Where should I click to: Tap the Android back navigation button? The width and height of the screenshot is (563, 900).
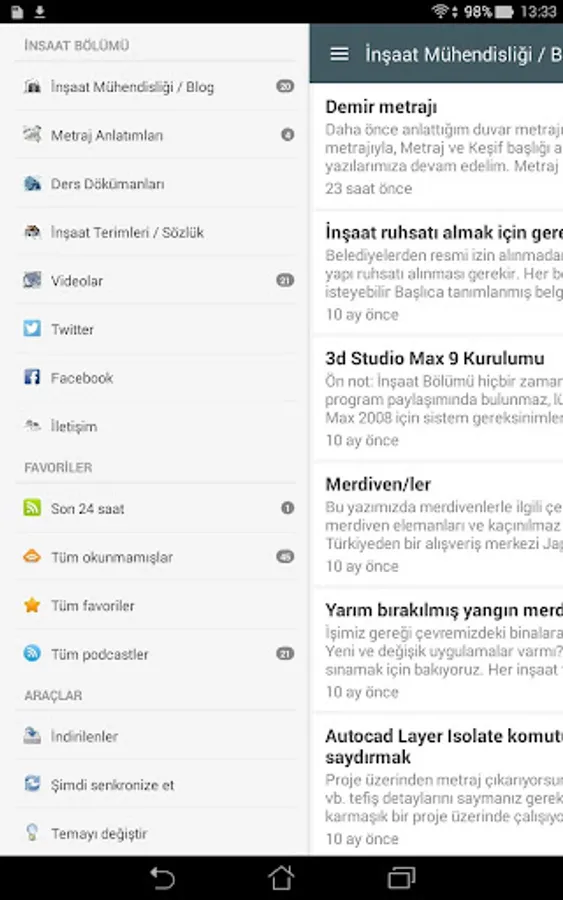tap(162, 878)
